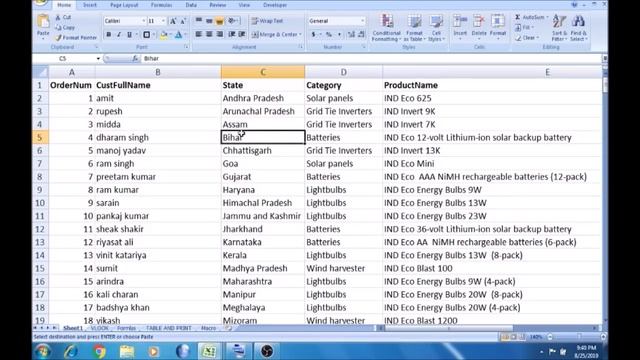
Task: Apply cell borders with the Borders icon
Action: (x=147, y=35)
